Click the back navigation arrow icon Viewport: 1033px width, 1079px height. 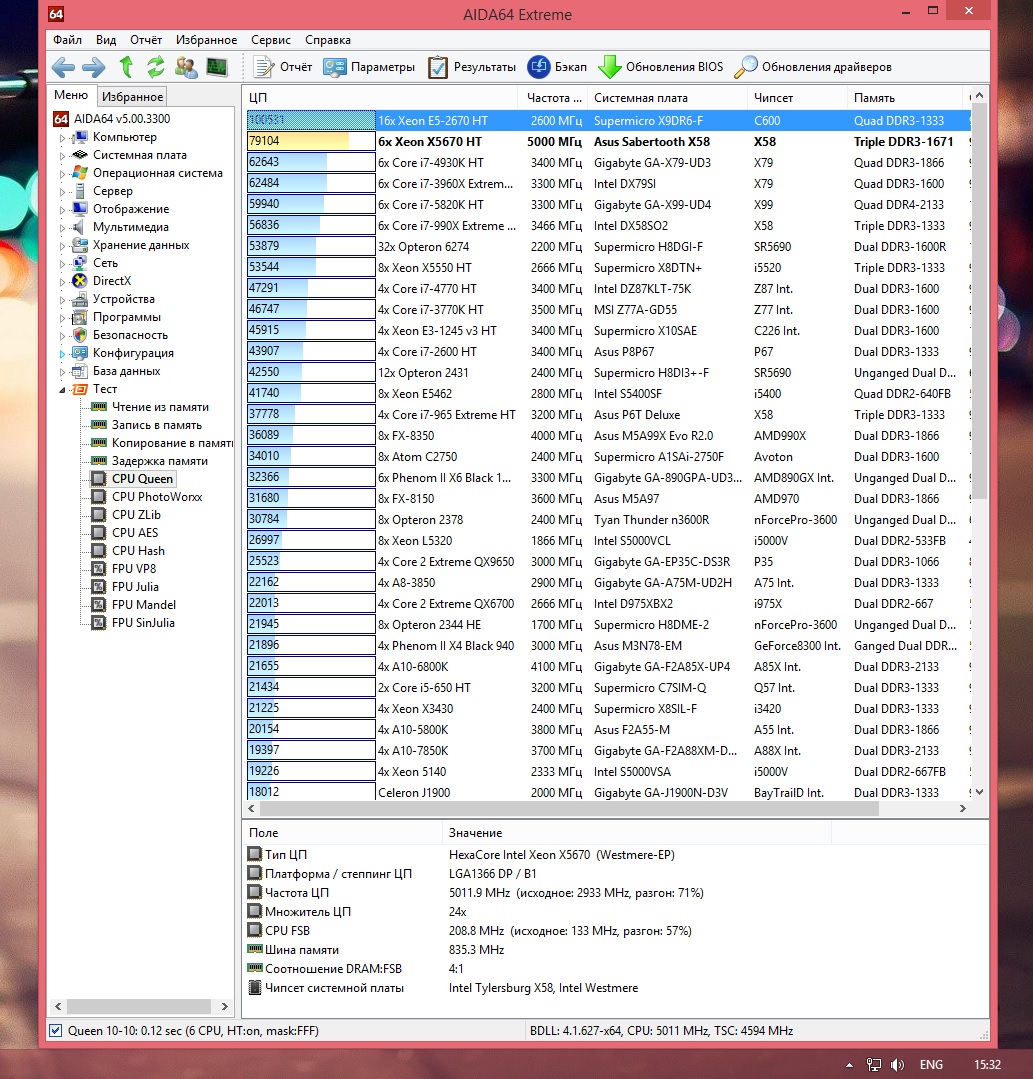[63, 67]
